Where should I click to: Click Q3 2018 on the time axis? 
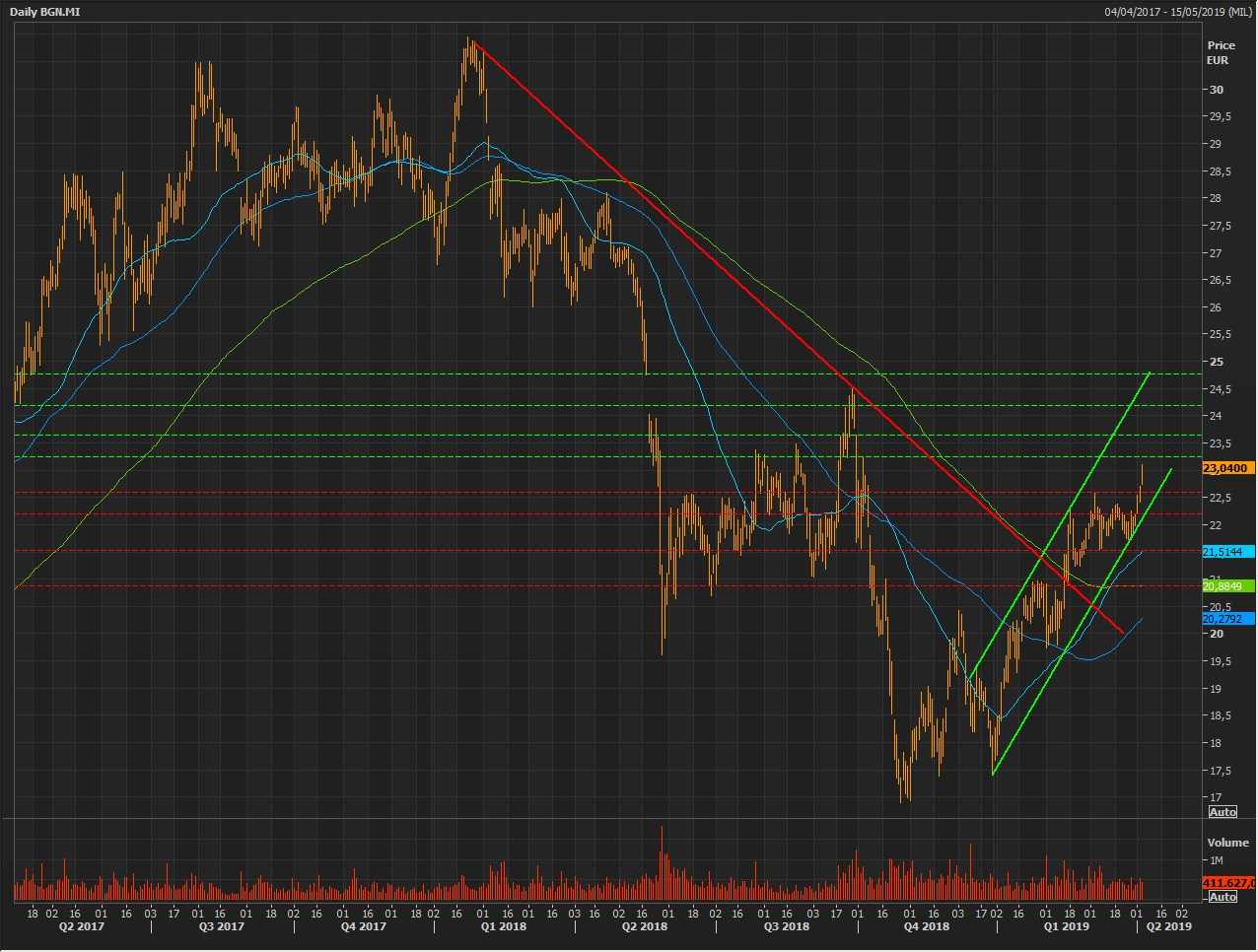pyautogui.click(x=787, y=926)
